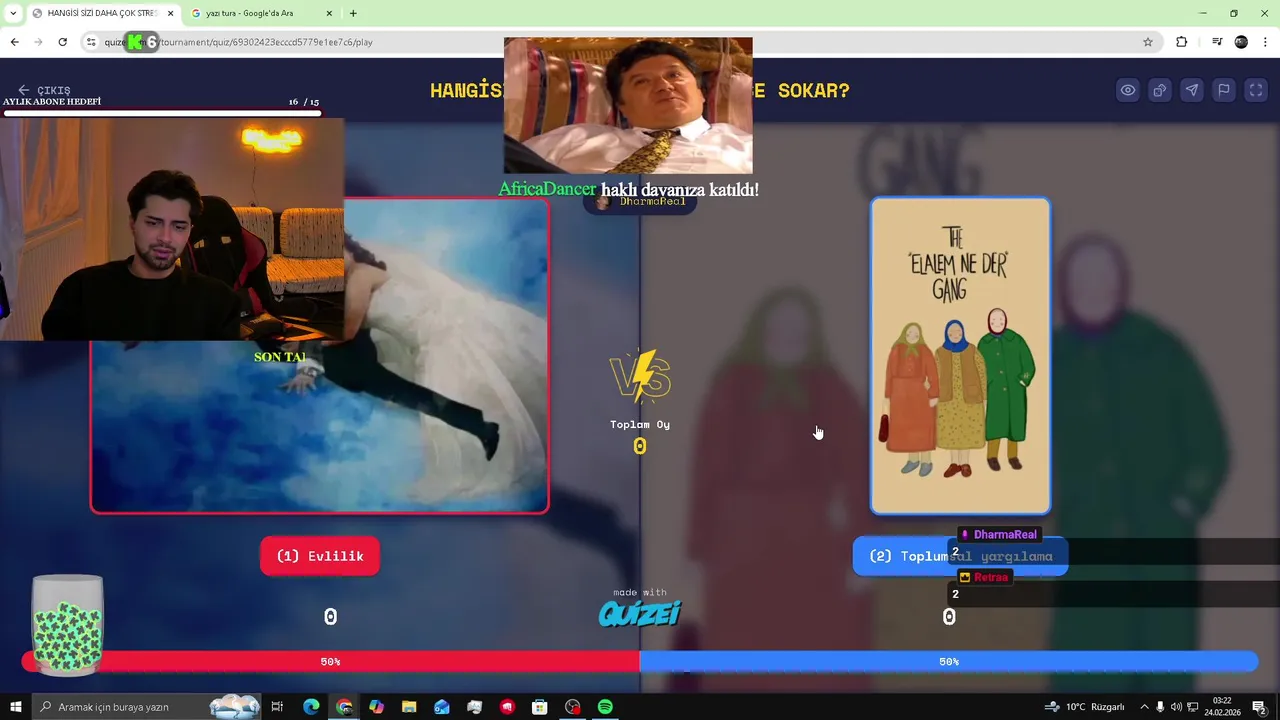Click the flag report icon

1224,90
